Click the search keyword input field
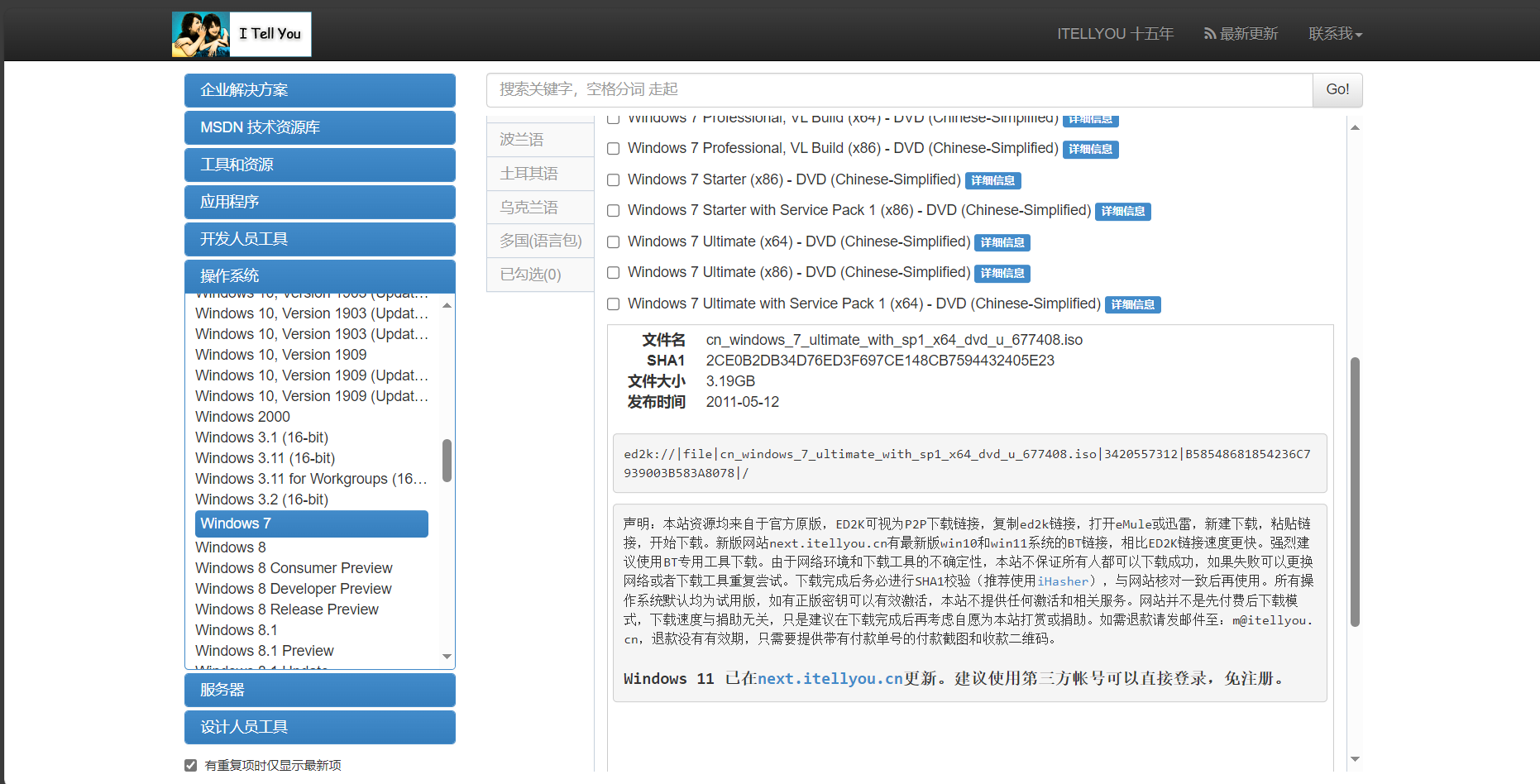The height and width of the screenshot is (784, 1540). [x=899, y=89]
